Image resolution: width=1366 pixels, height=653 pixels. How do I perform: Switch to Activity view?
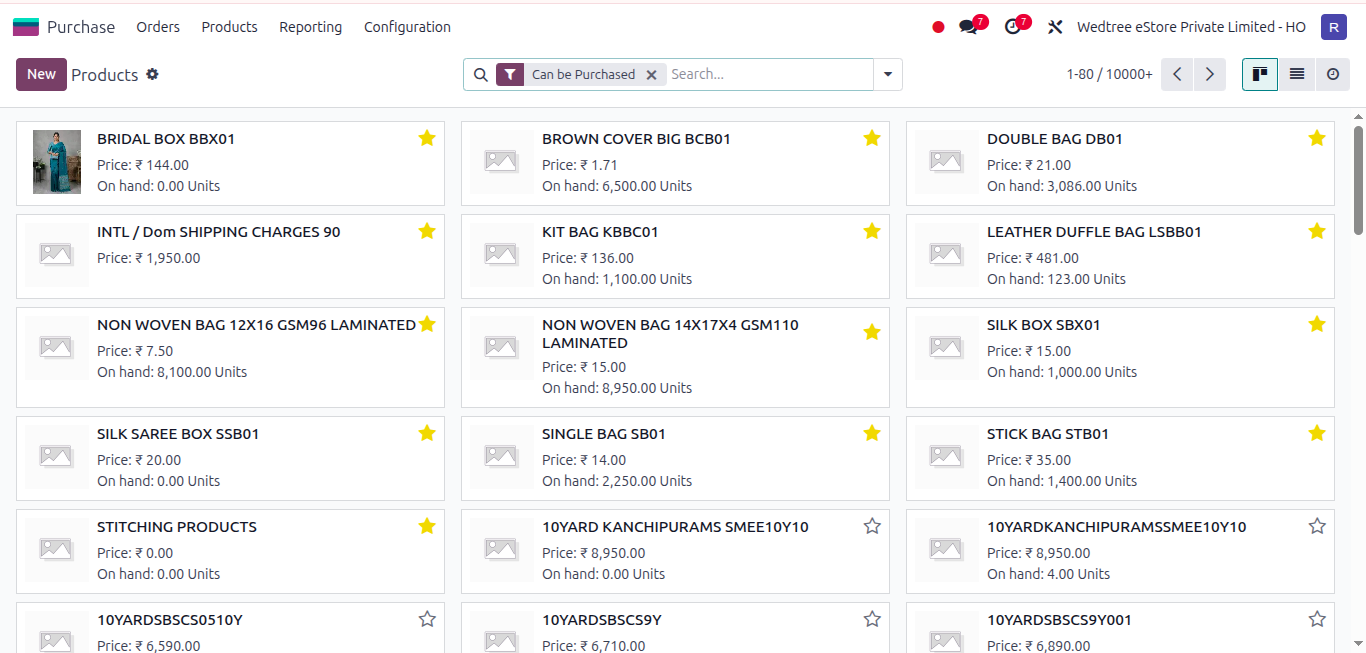[1332, 74]
